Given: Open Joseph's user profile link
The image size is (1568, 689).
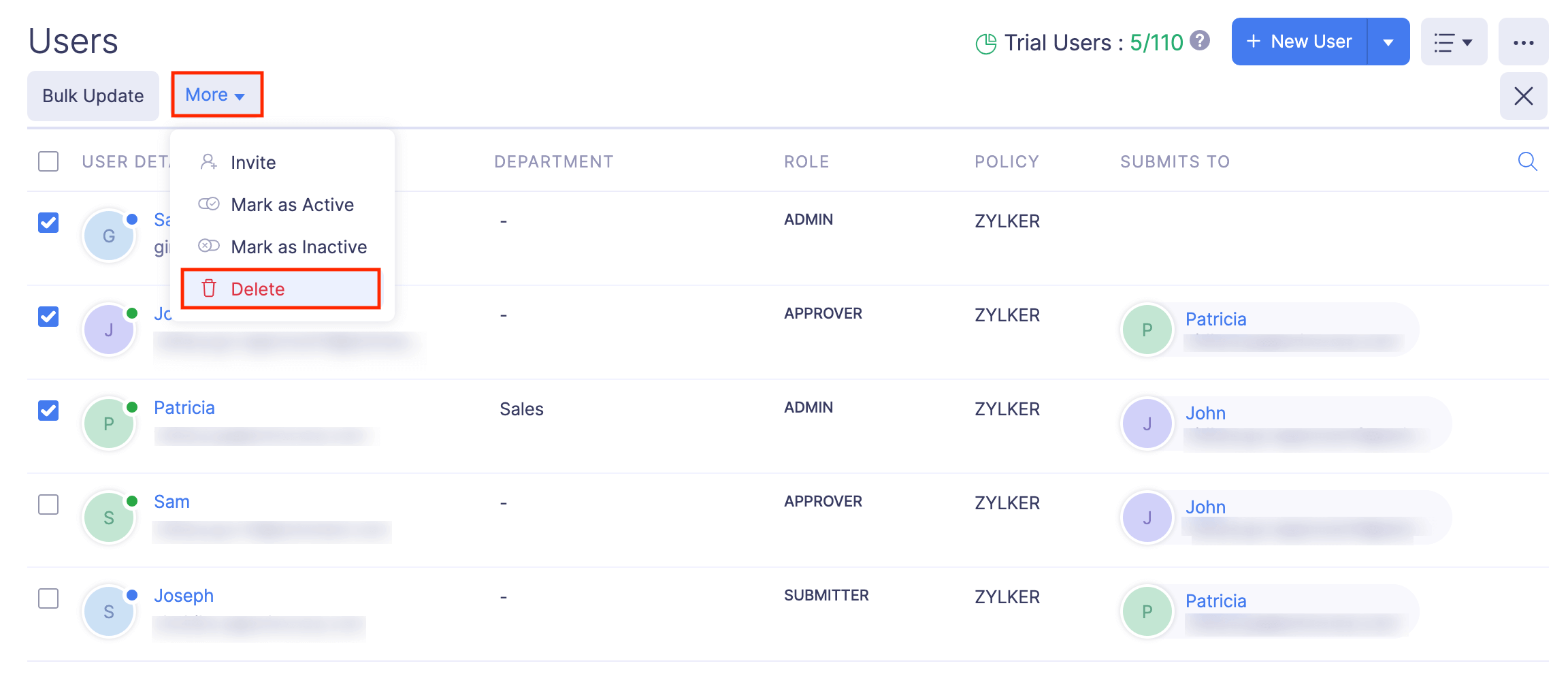Looking at the screenshot, I should click(184, 596).
